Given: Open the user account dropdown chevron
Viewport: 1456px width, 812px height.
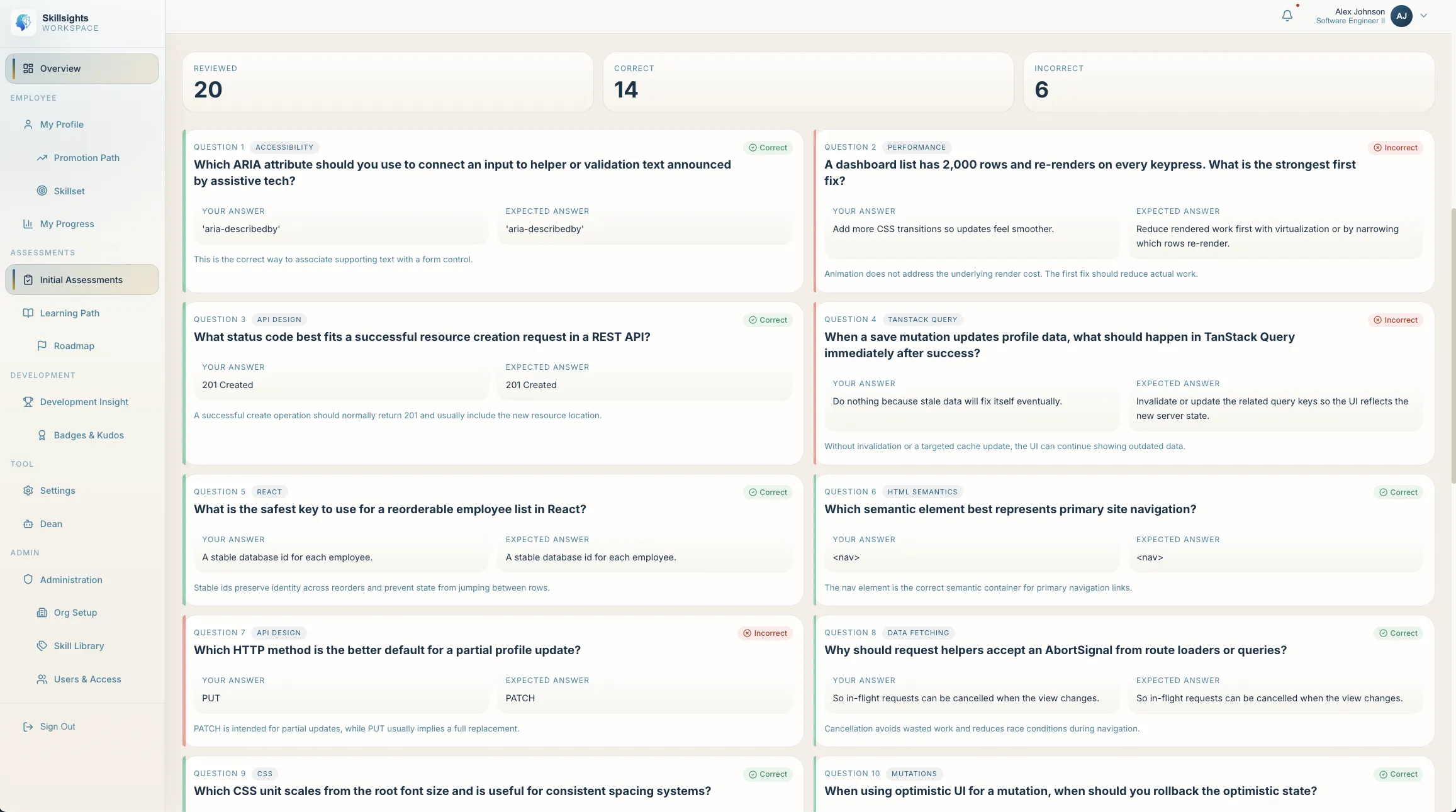Looking at the screenshot, I should pos(1424,16).
